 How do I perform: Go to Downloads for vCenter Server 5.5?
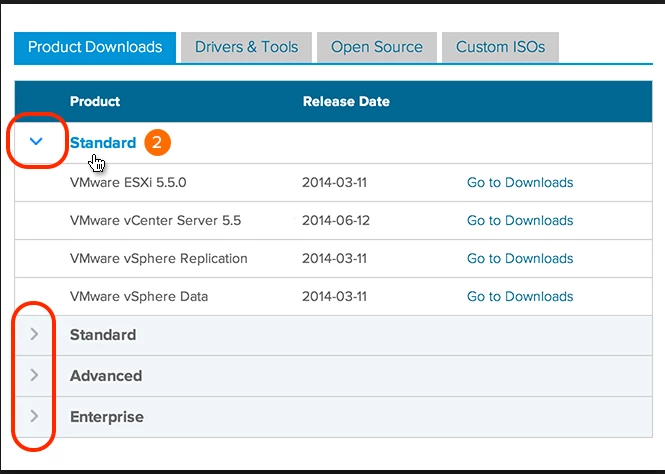[520, 220]
